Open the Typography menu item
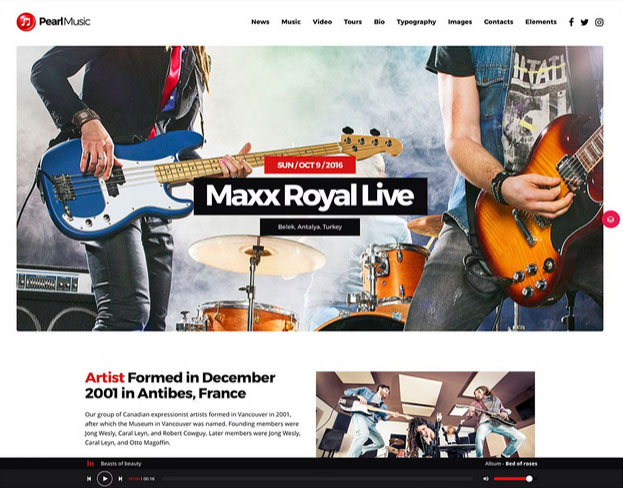Screen dimensions: 623x488 416,22
